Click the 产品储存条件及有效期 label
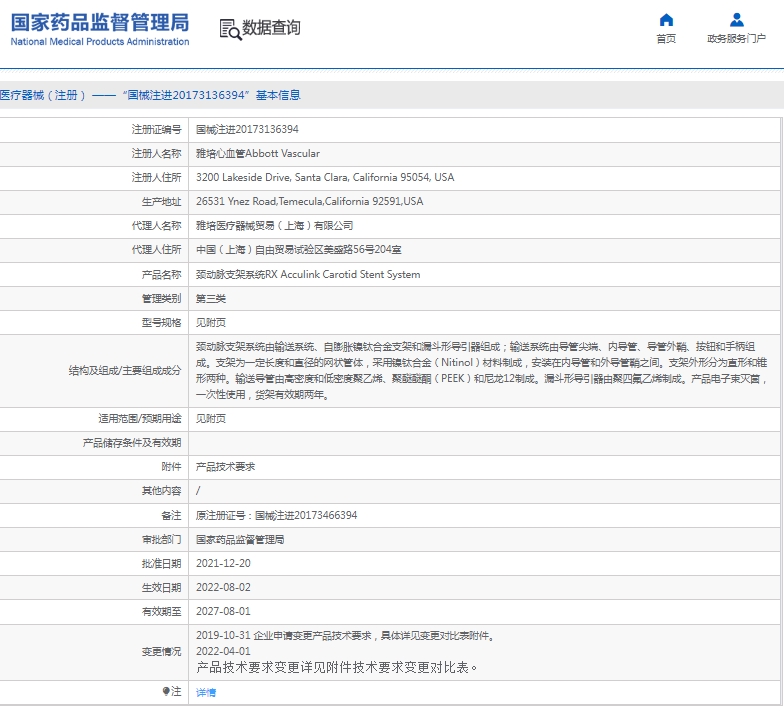The height and width of the screenshot is (712, 784). point(132,443)
